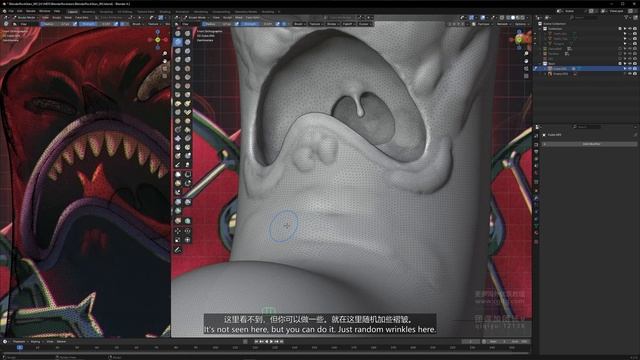
Task: Select the Draw sculpt brush
Action: click(178, 33)
